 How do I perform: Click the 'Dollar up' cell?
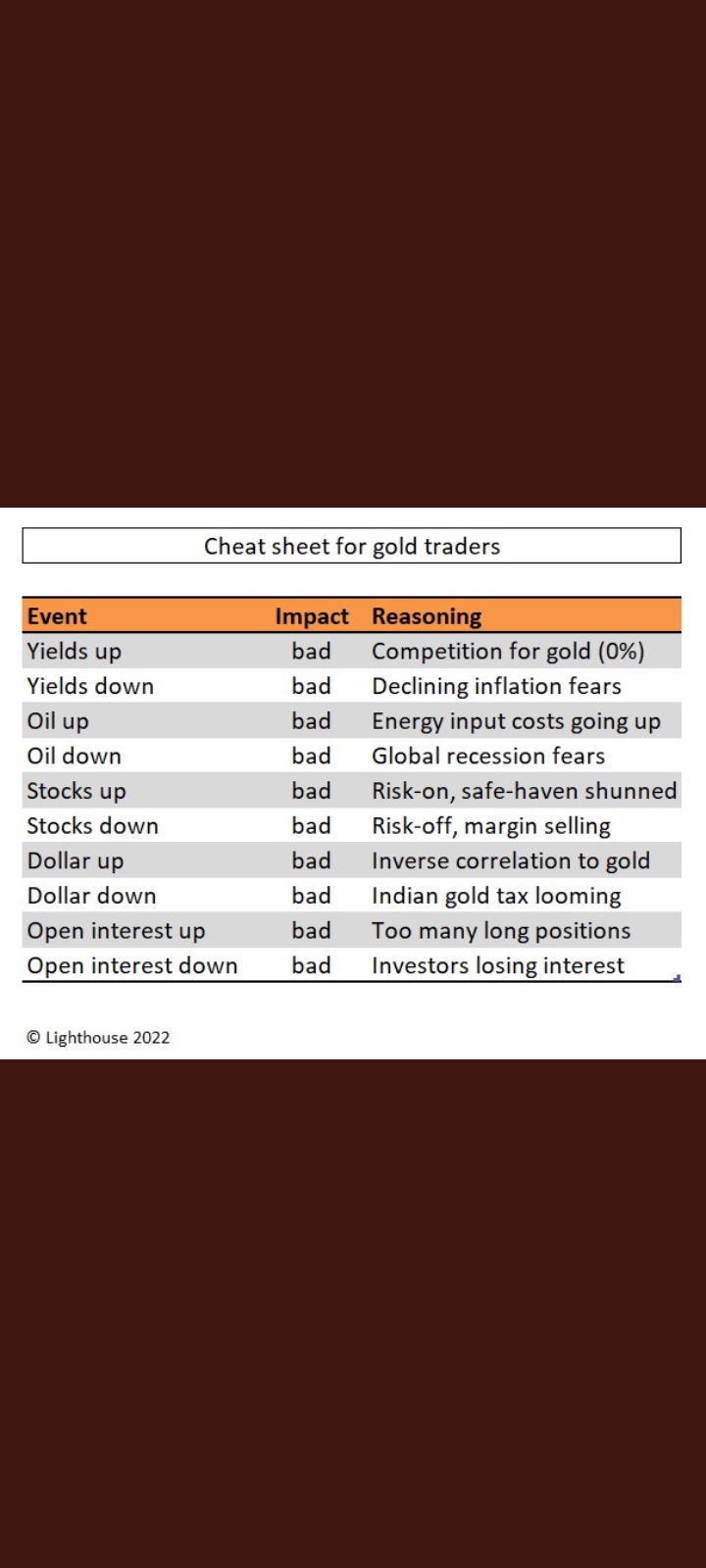(x=76, y=861)
